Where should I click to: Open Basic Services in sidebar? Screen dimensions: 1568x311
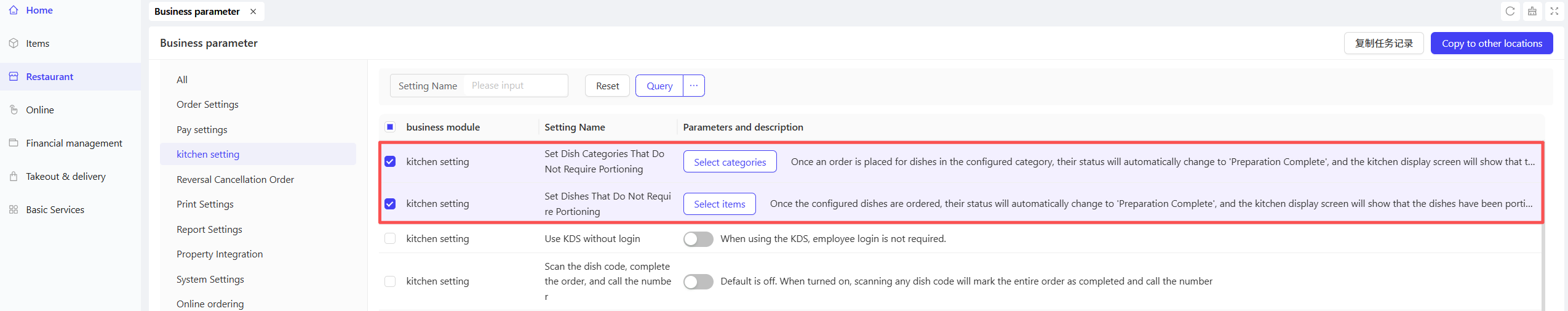[x=55, y=210]
